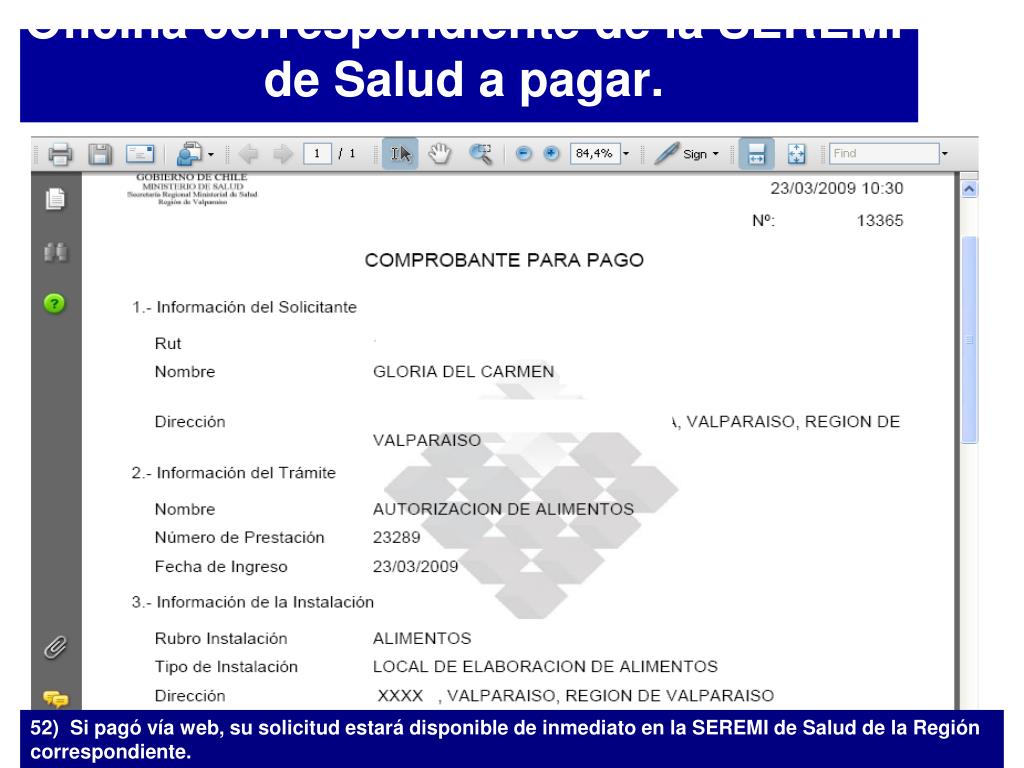Click the name GLORIA DEL CARMEN
This screenshot has width=1024, height=768.
pyautogui.click(x=464, y=372)
